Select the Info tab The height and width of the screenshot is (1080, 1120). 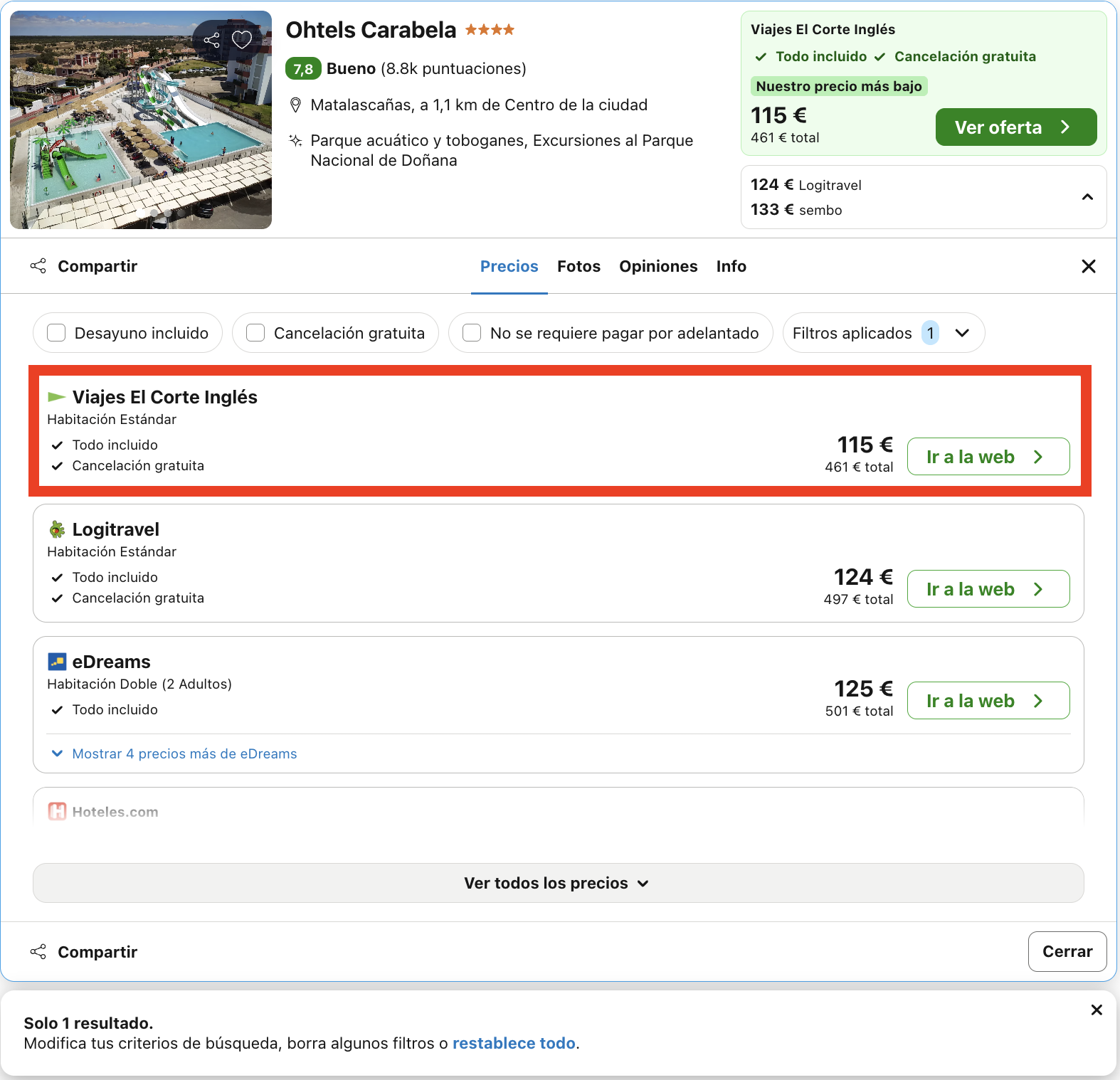pos(731,266)
